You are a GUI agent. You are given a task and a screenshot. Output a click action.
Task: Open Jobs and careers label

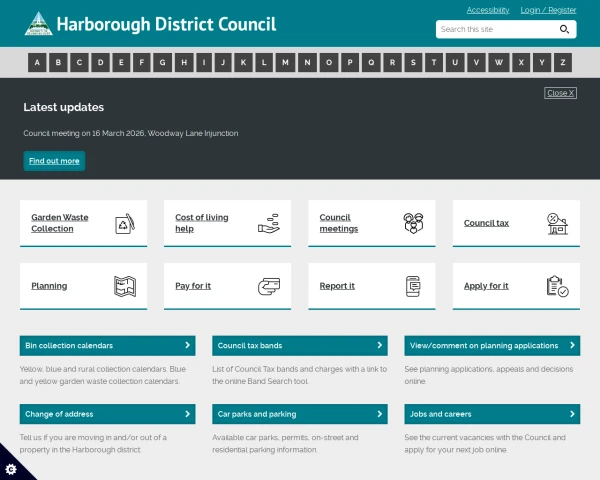point(440,414)
